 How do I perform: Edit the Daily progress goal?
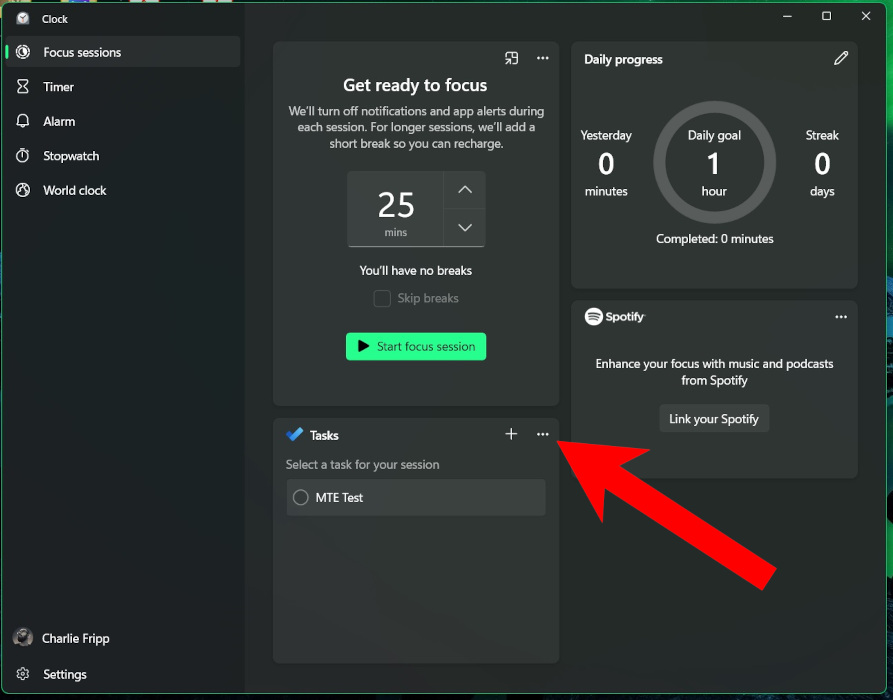point(841,58)
